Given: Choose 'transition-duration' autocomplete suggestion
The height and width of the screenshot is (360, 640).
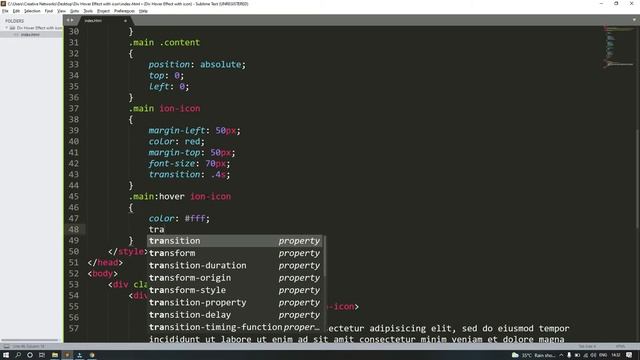Looking at the screenshot, I should point(234,265).
